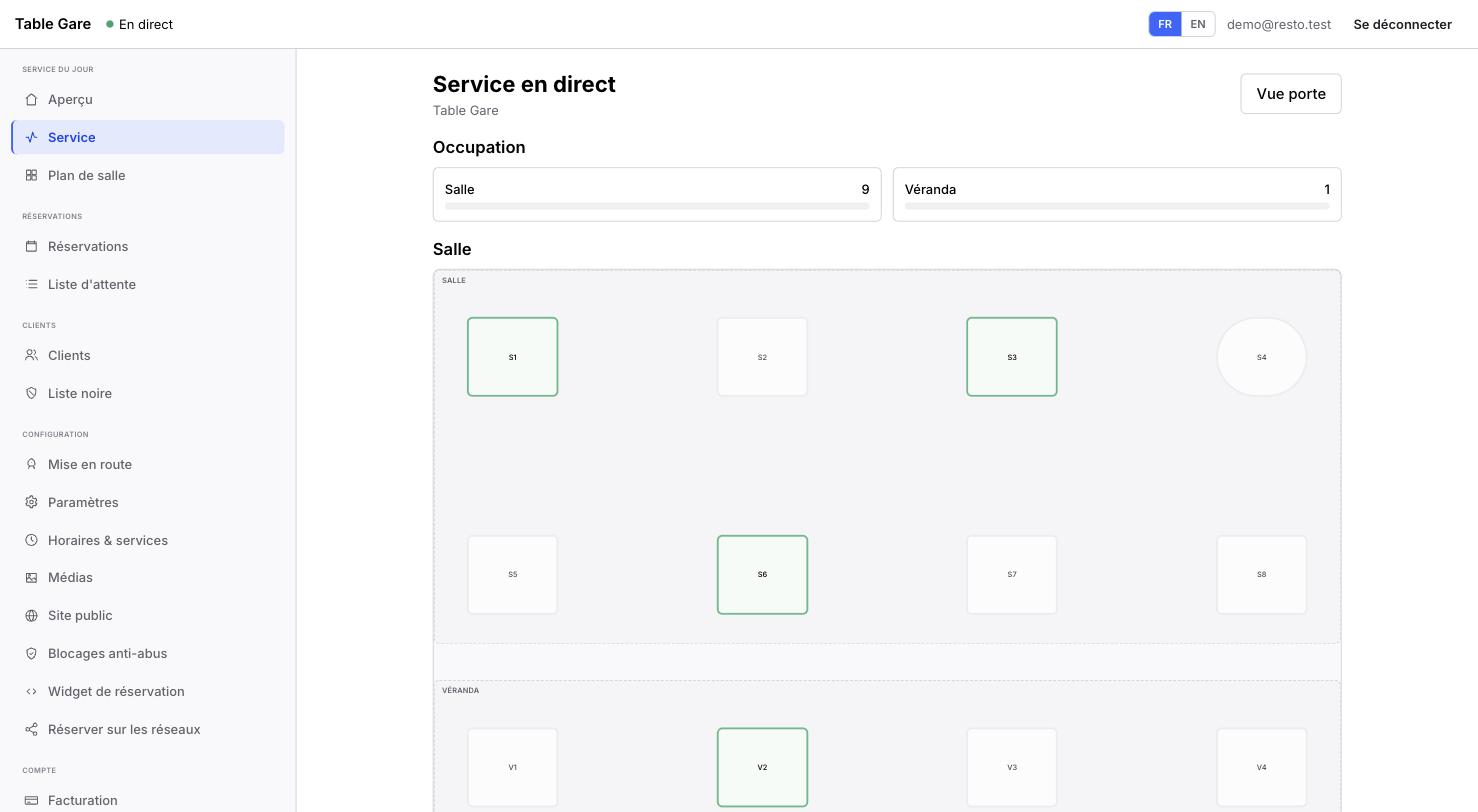
Task: Open the Réservations section
Action: [148, 246]
